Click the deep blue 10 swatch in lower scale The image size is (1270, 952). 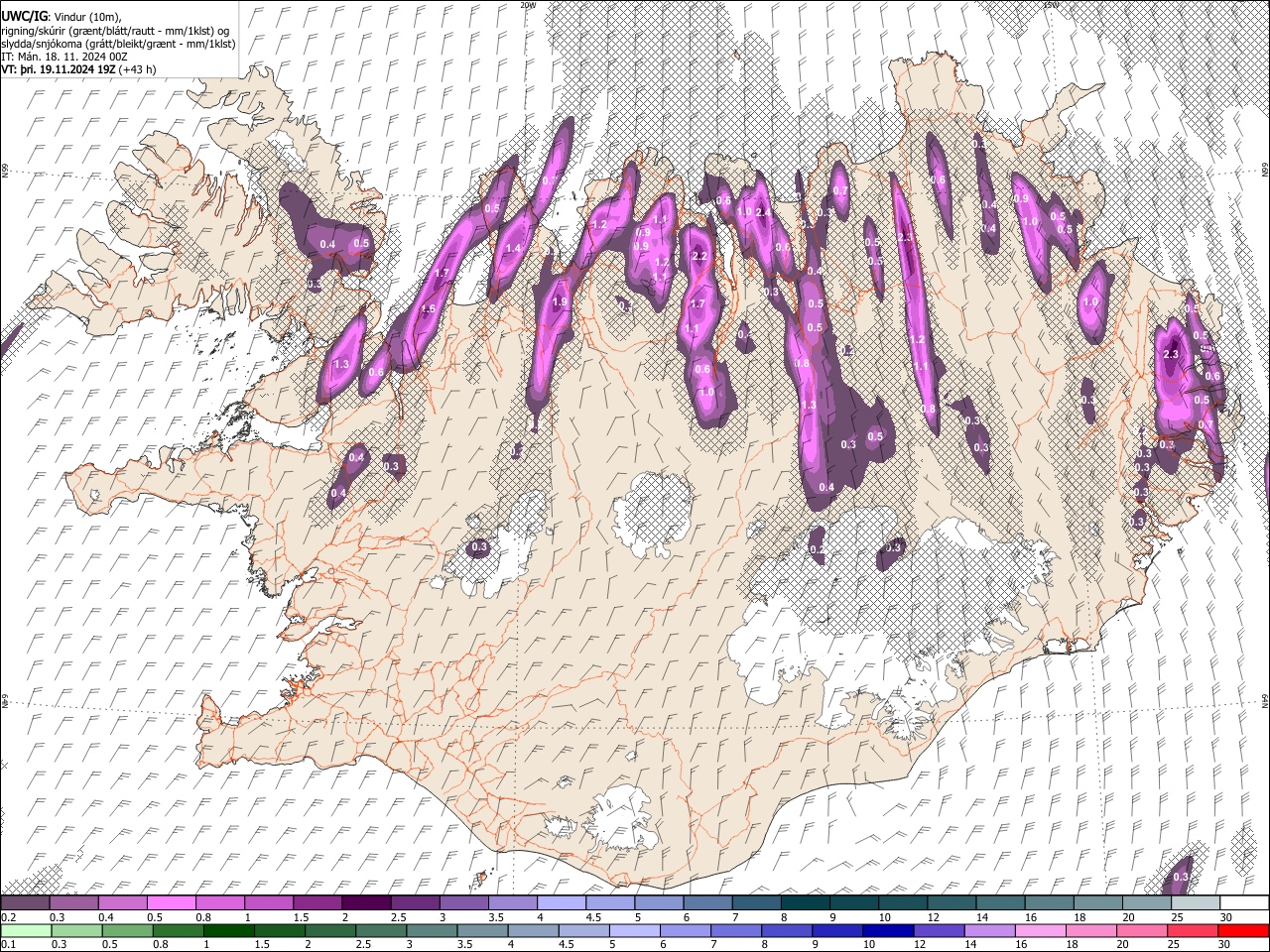point(888,930)
